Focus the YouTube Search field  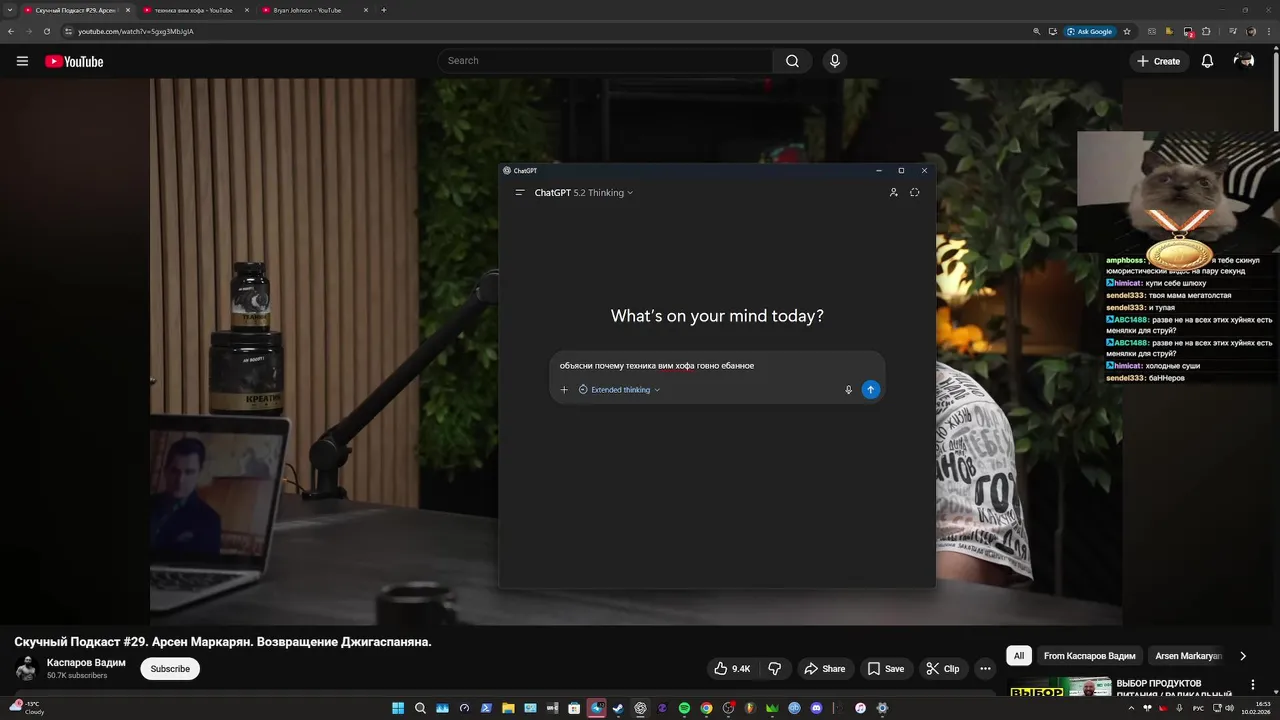605,61
